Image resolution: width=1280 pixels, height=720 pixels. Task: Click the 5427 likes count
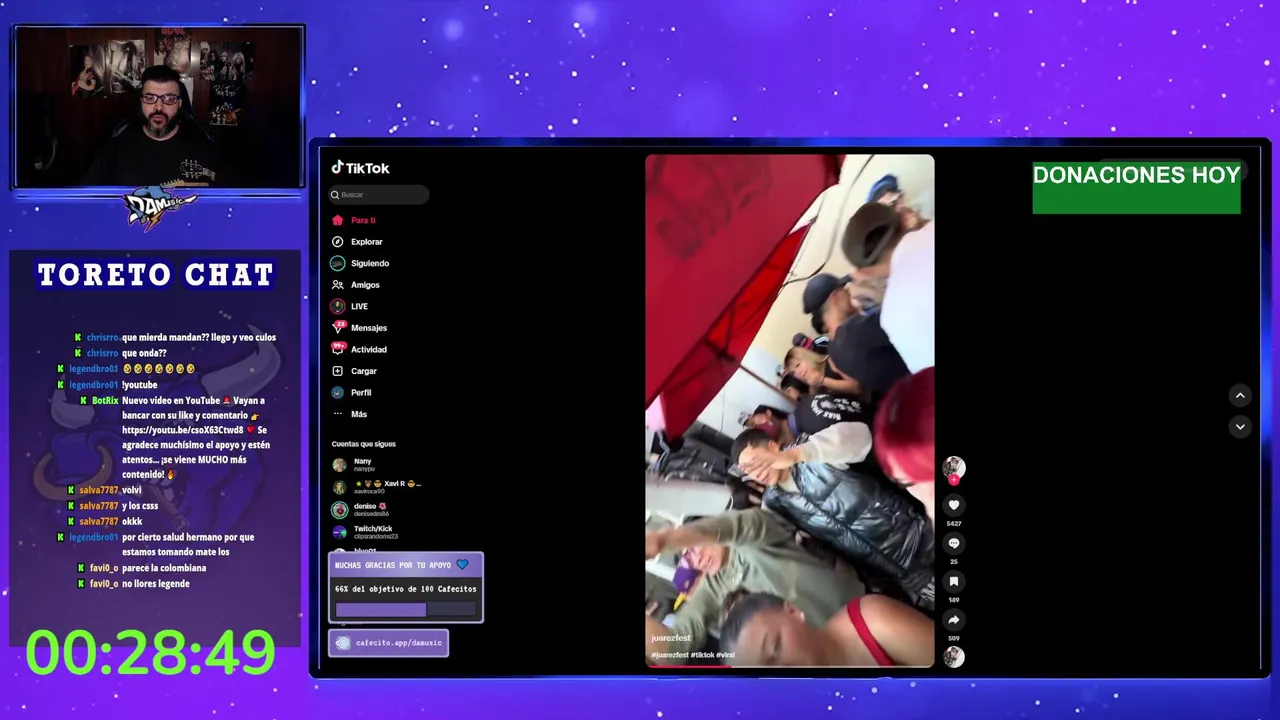(954, 523)
